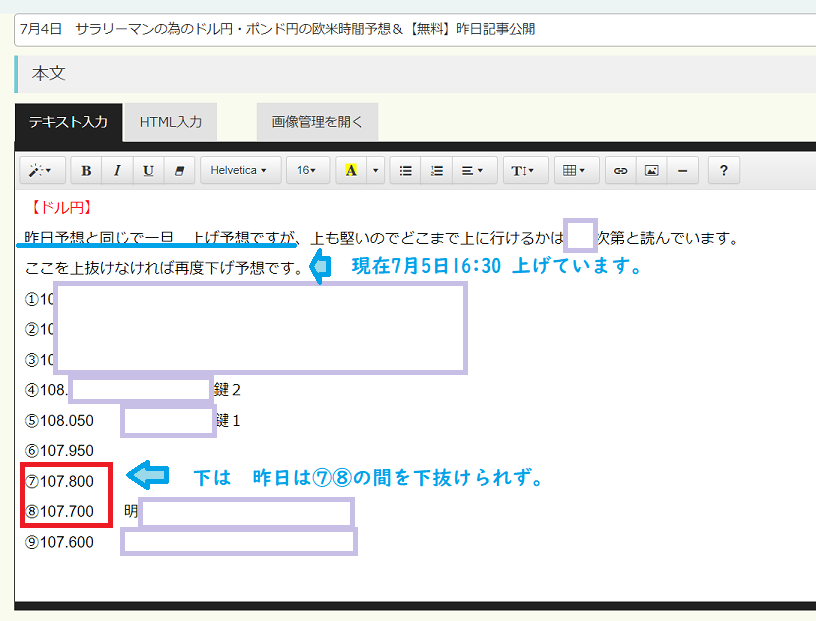Insert an ordered numbered list
Viewport: 816px width, 621px height.
pos(437,170)
